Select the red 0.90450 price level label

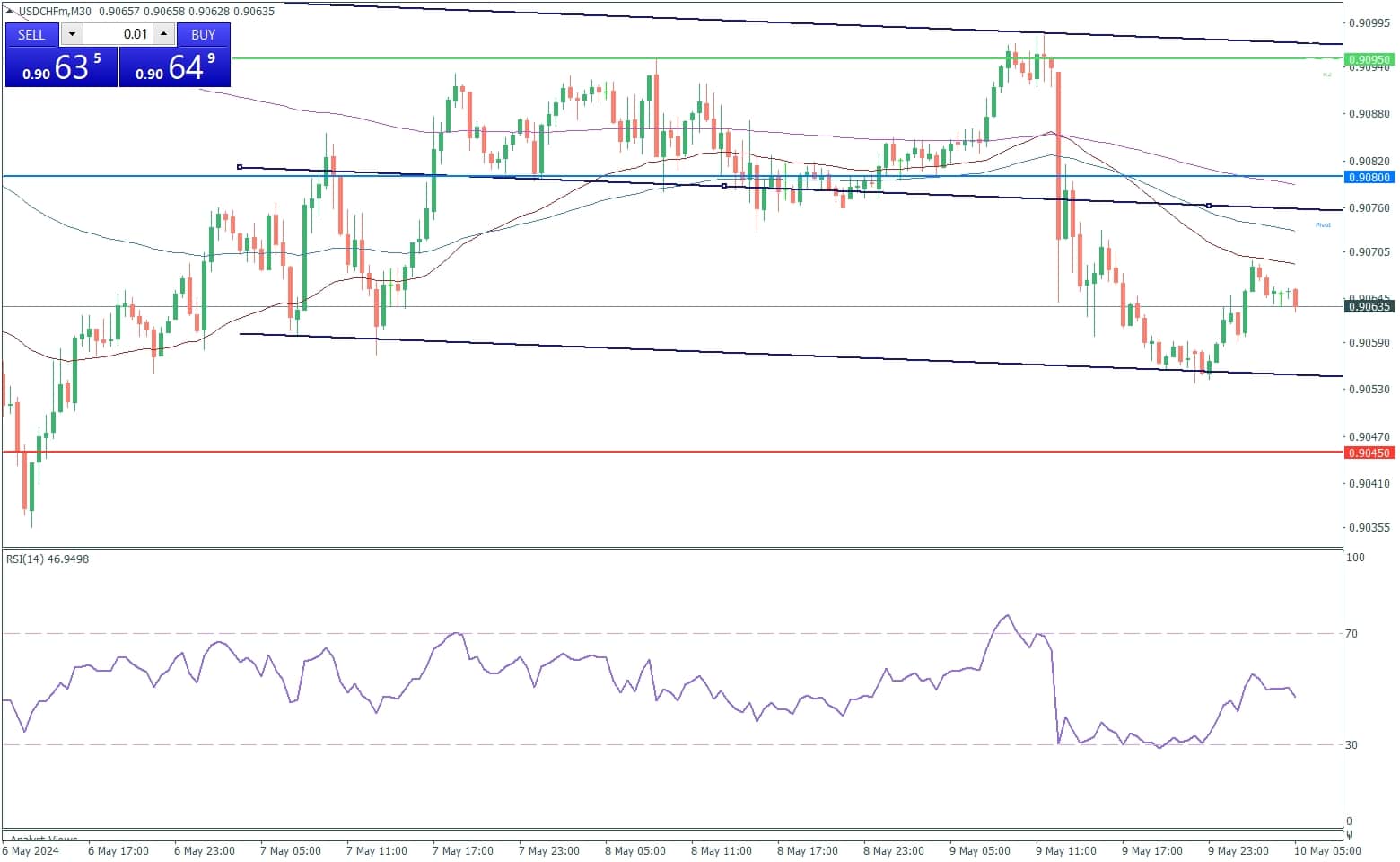point(1369,453)
